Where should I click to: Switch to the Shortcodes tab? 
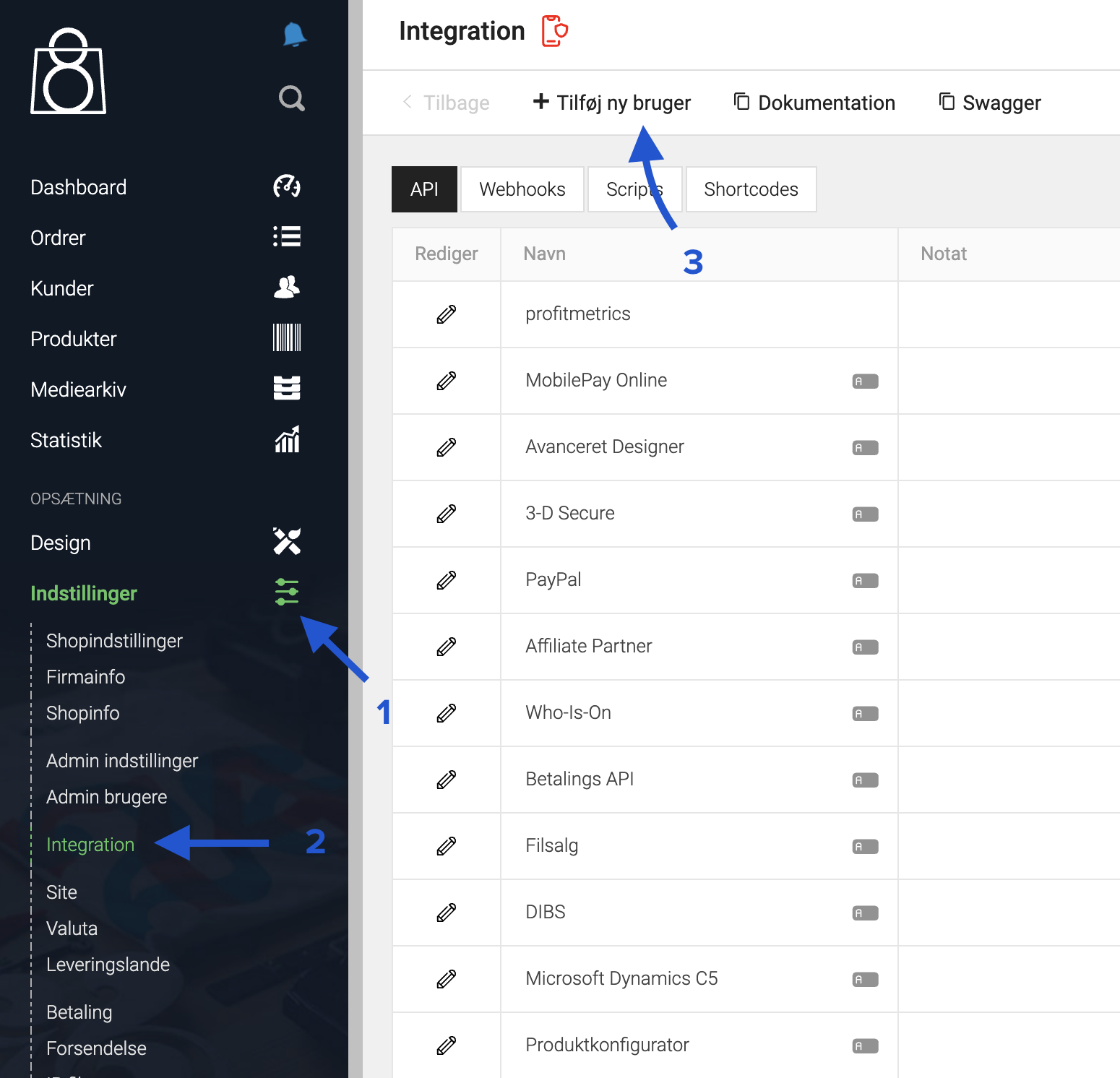[x=751, y=189]
